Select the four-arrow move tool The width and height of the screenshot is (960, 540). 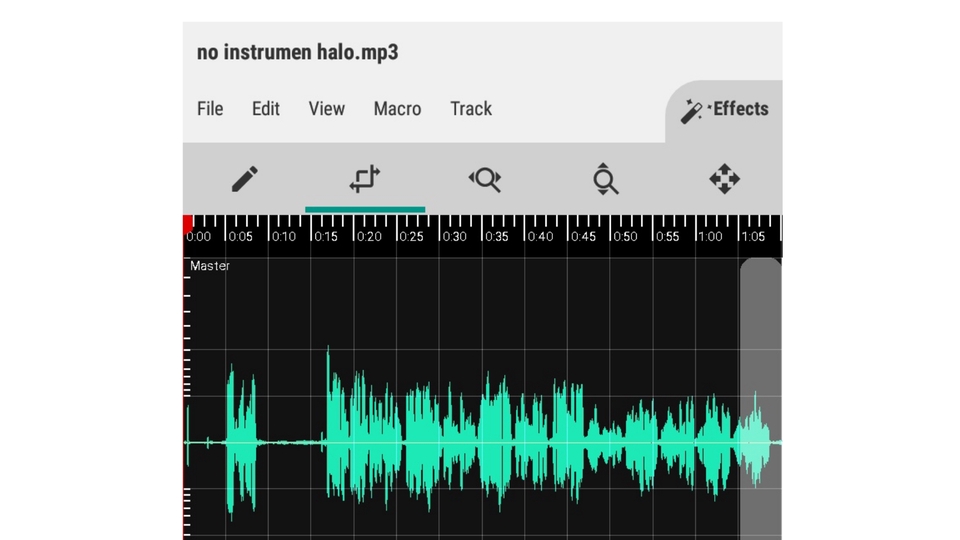click(724, 179)
